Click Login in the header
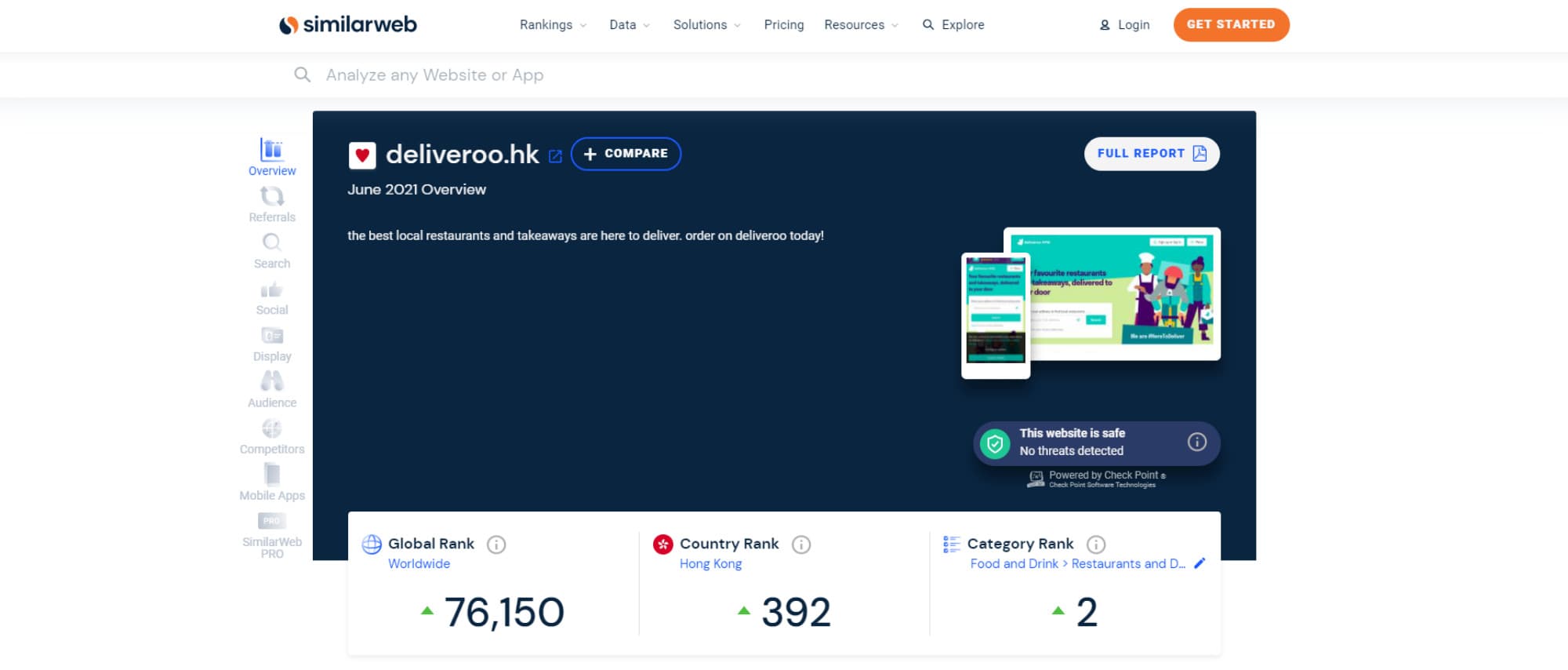The image size is (1568, 670). point(1125,24)
